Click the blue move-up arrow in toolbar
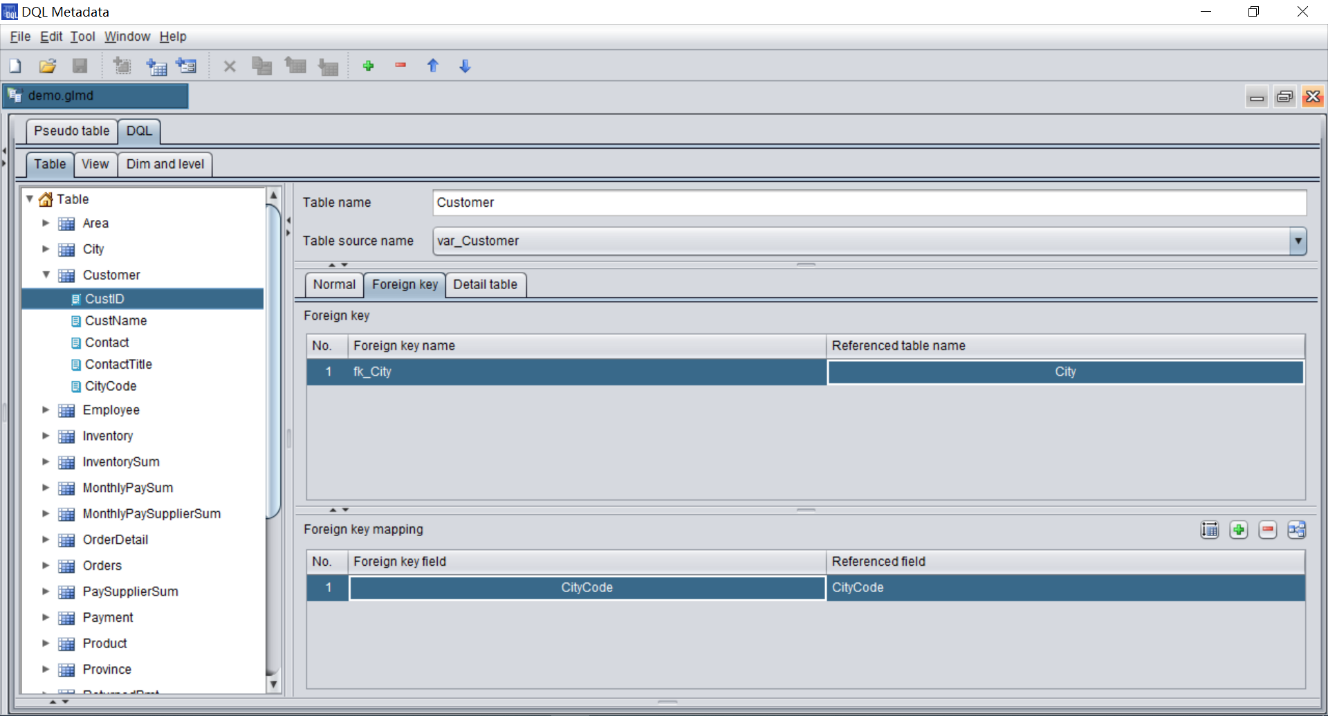Image resolution: width=1328 pixels, height=716 pixels. (433, 66)
